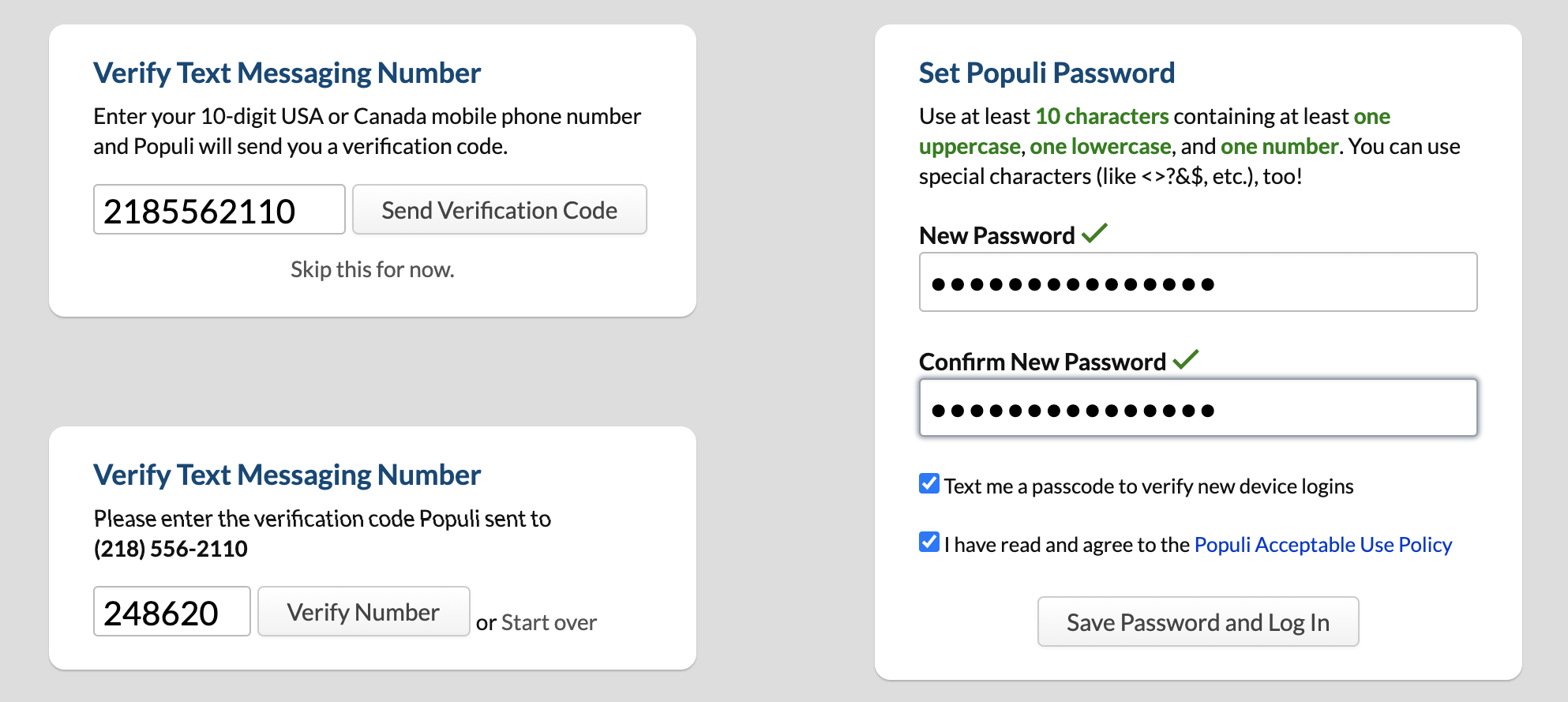This screenshot has height=702, width=1568.
Task: Toggle 'Text me a passcode' checkbox
Action: [x=929, y=484]
